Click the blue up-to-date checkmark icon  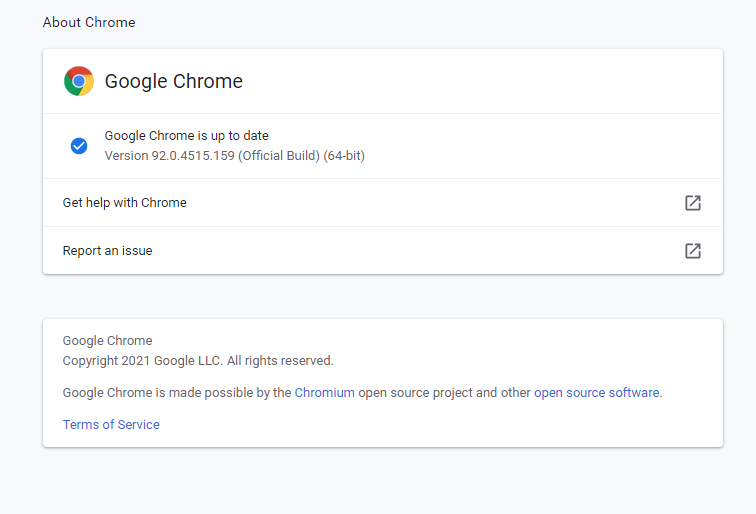point(79,146)
